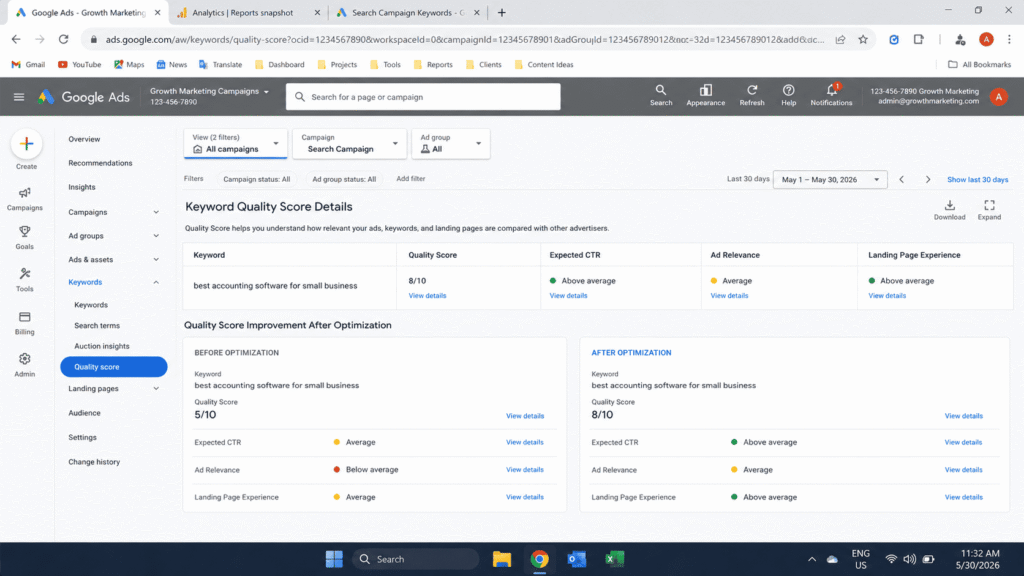Image resolution: width=1024 pixels, height=576 pixels.
Task: Expand the Campaigns nav section
Action: pyautogui.click(x=156, y=212)
